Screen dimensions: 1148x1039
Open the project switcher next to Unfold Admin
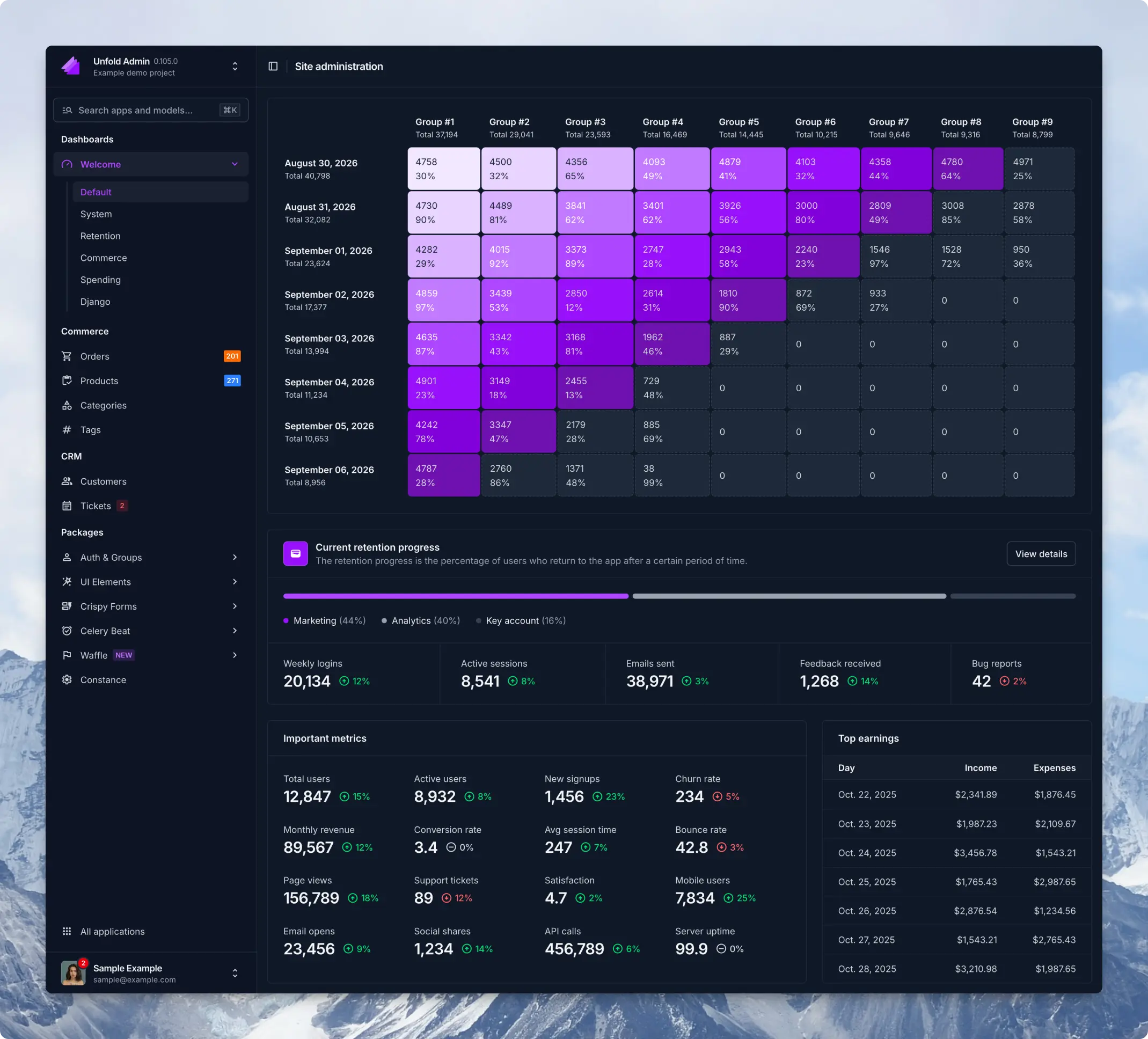(235, 67)
